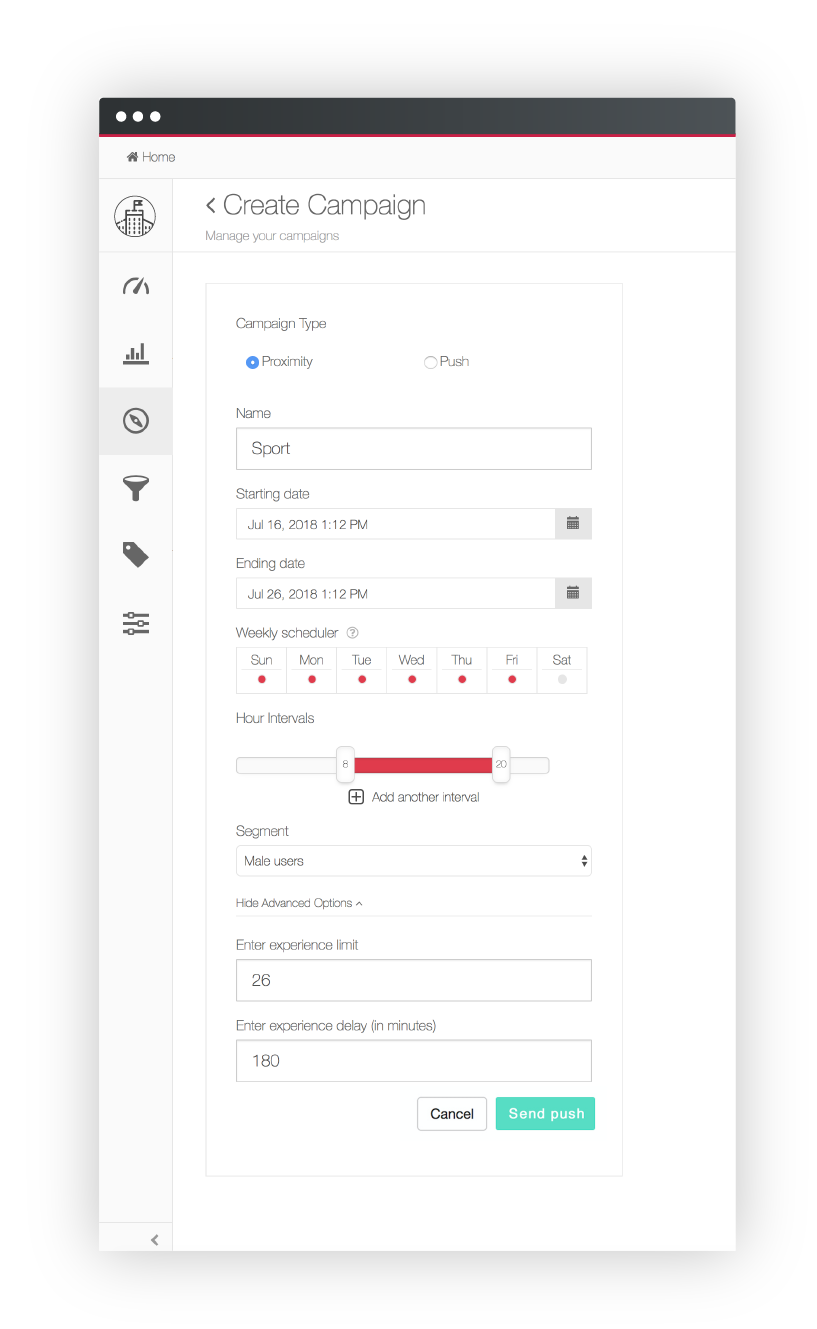Select the bar chart analytics icon
817x1329 pixels.
pos(136,354)
